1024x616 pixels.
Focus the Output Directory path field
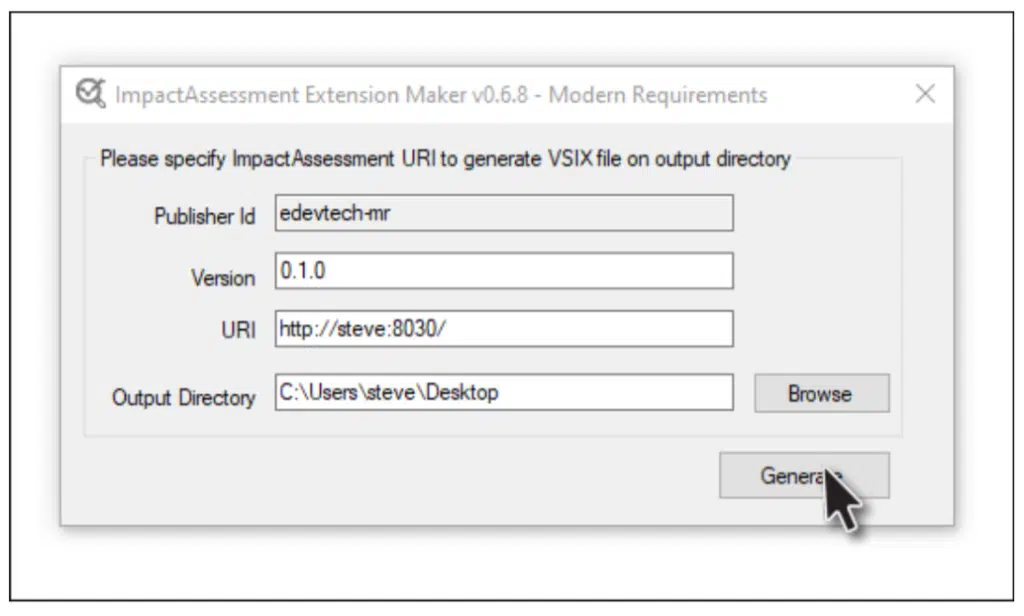[503, 392]
